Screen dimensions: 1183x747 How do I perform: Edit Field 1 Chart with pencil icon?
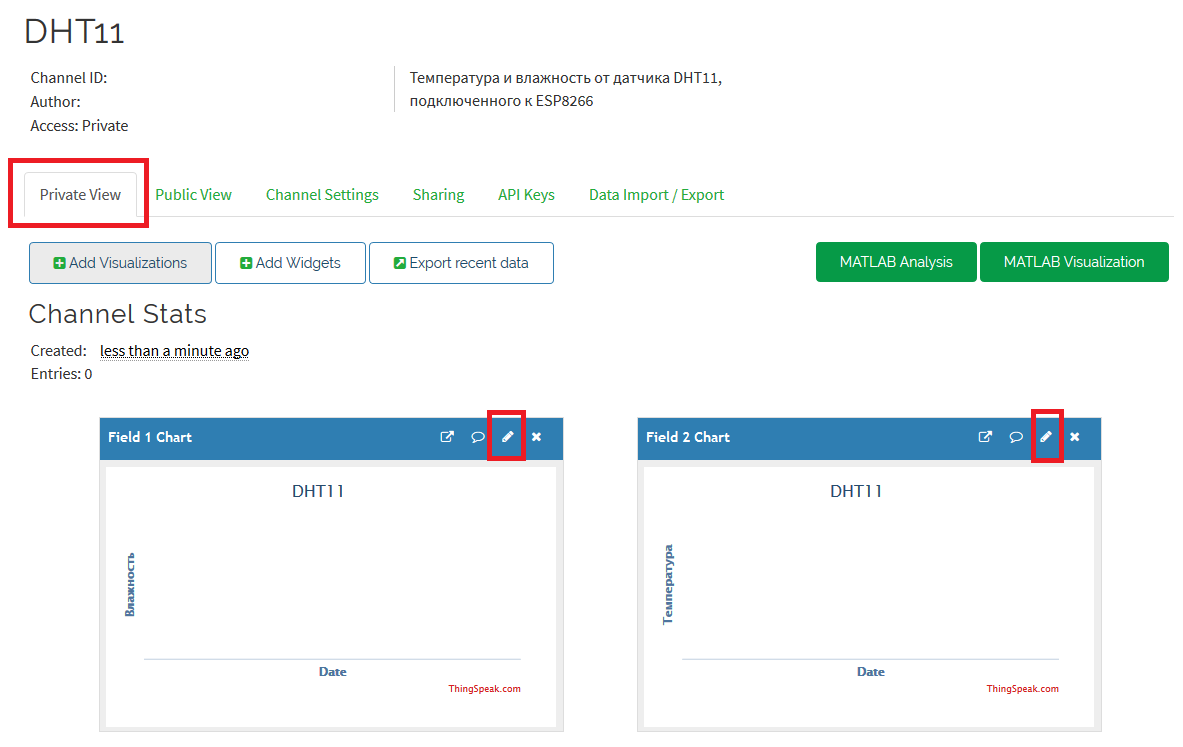tap(508, 437)
